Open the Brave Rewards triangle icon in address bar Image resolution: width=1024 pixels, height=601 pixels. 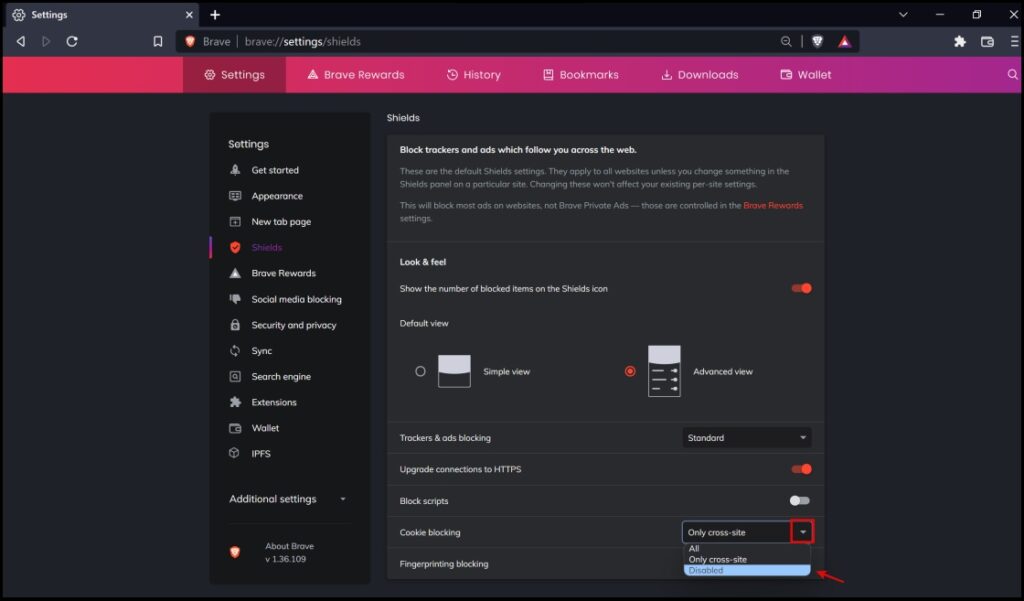(x=844, y=41)
